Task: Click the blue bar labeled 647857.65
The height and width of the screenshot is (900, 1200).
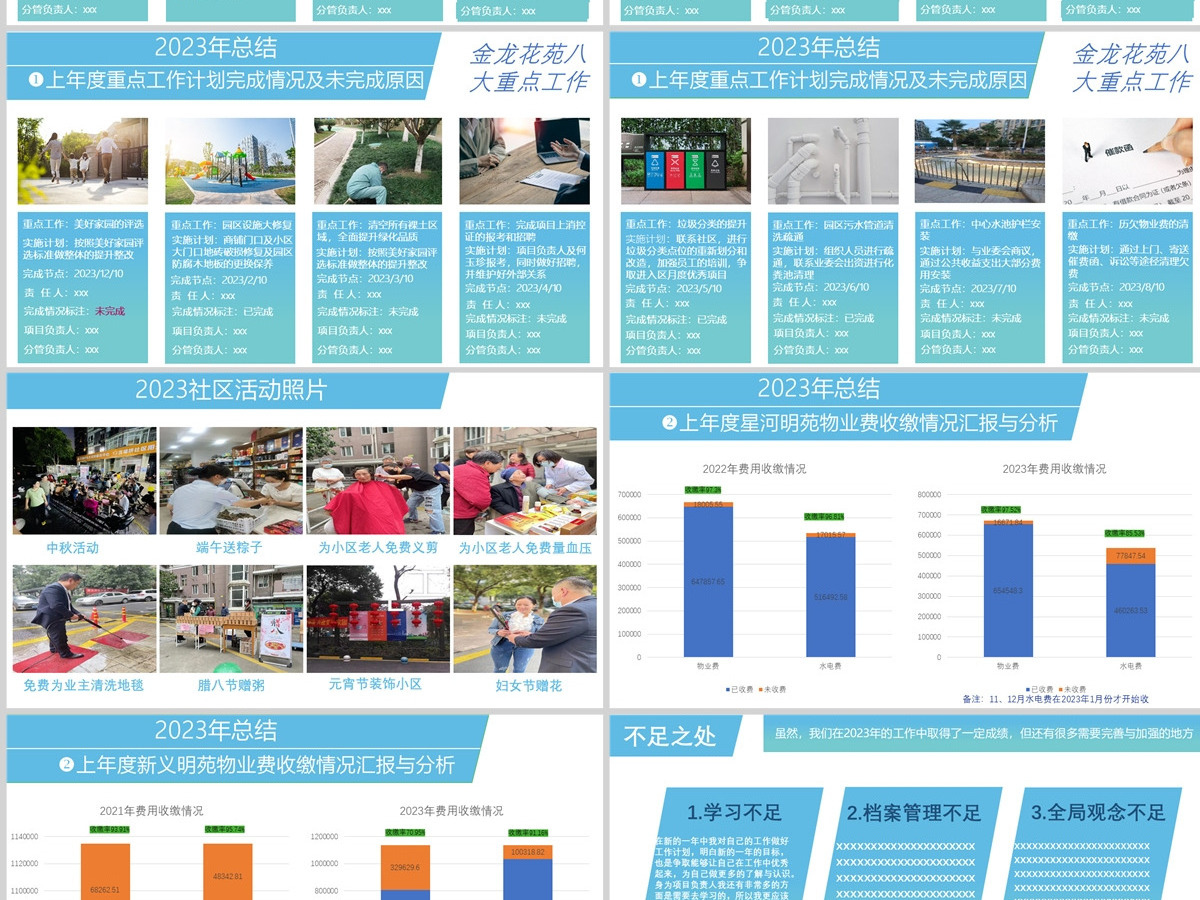Action: [x=708, y=581]
